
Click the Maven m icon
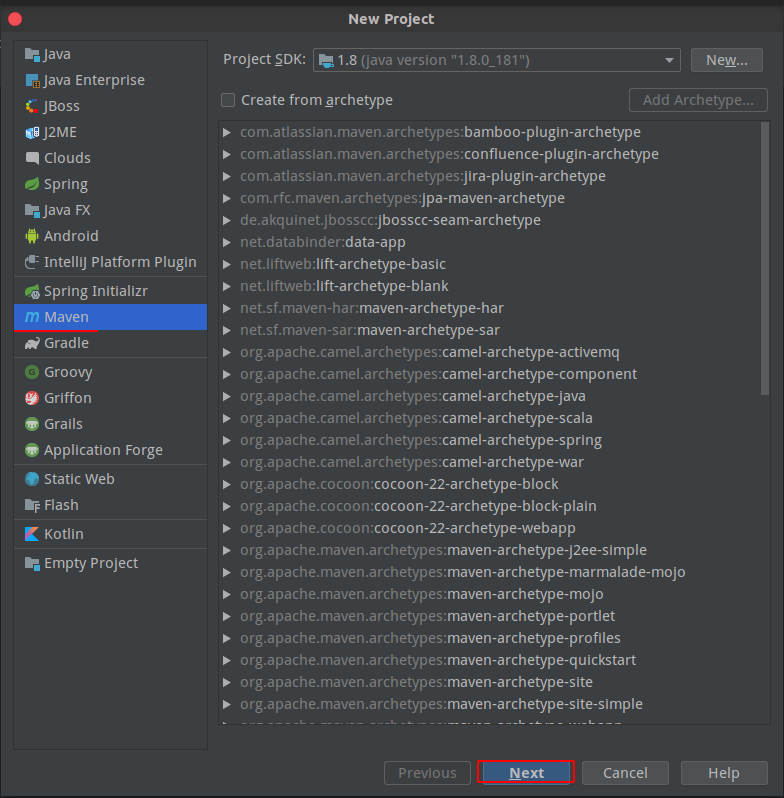pos(32,317)
